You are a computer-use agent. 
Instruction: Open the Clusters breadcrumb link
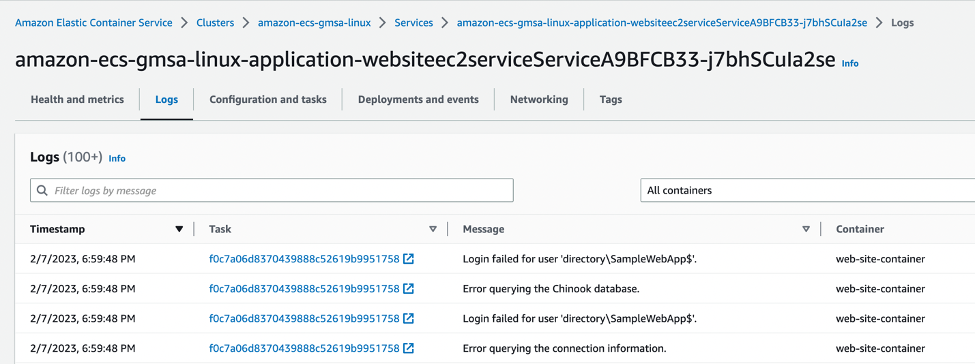[x=215, y=22]
